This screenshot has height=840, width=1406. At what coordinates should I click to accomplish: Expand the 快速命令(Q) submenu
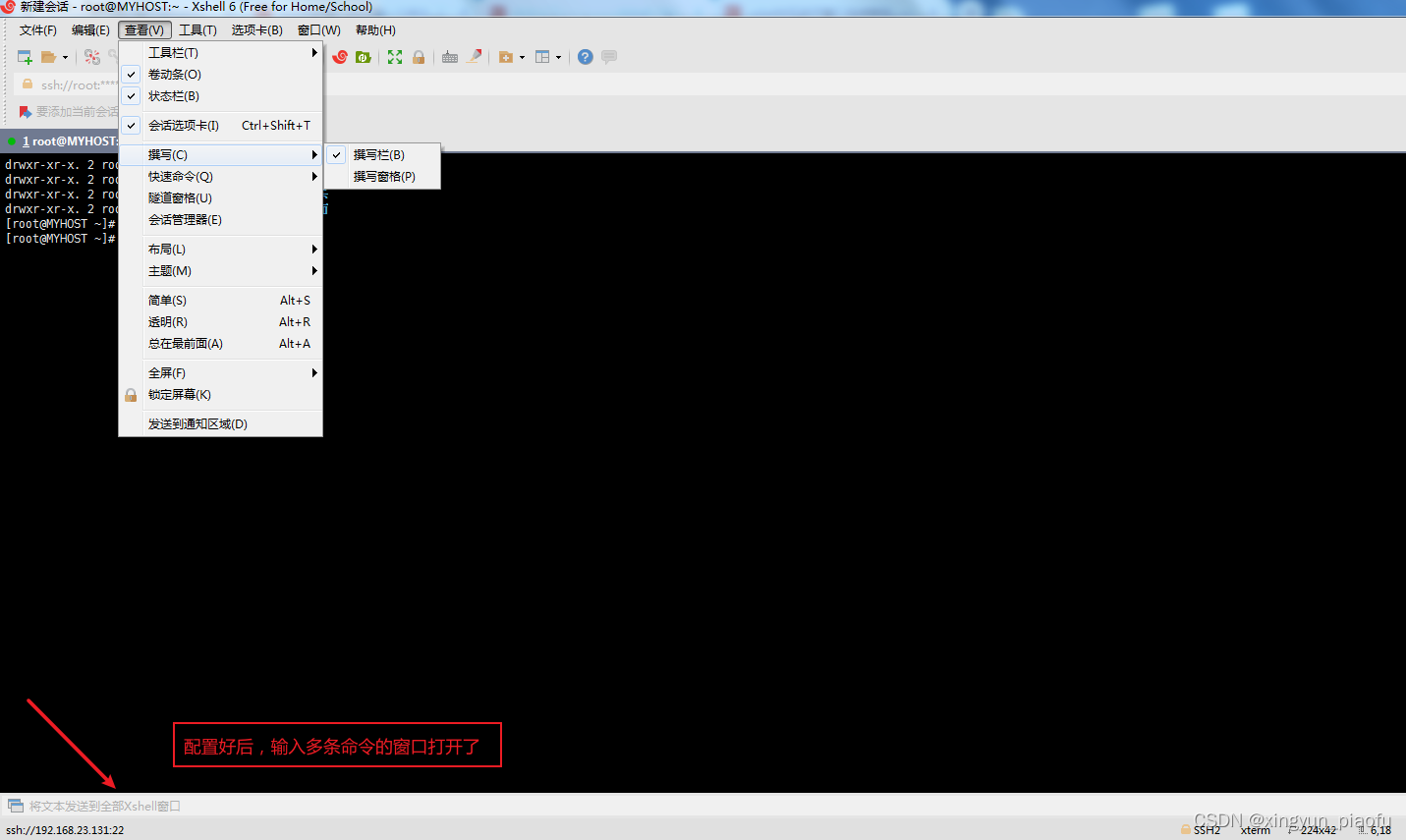(220, 177)
